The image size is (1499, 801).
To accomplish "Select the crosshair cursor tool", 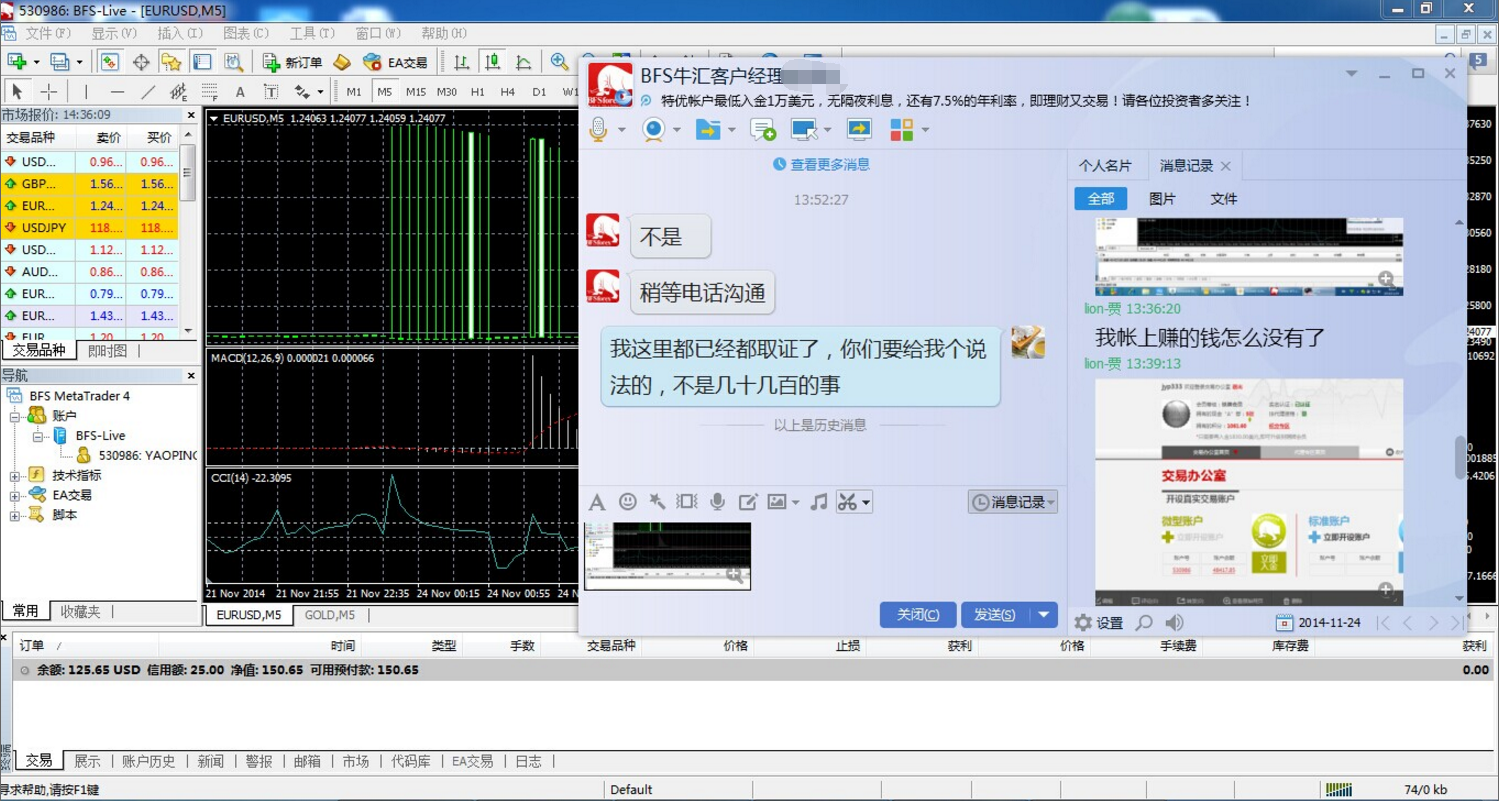I will coord(48,92).
